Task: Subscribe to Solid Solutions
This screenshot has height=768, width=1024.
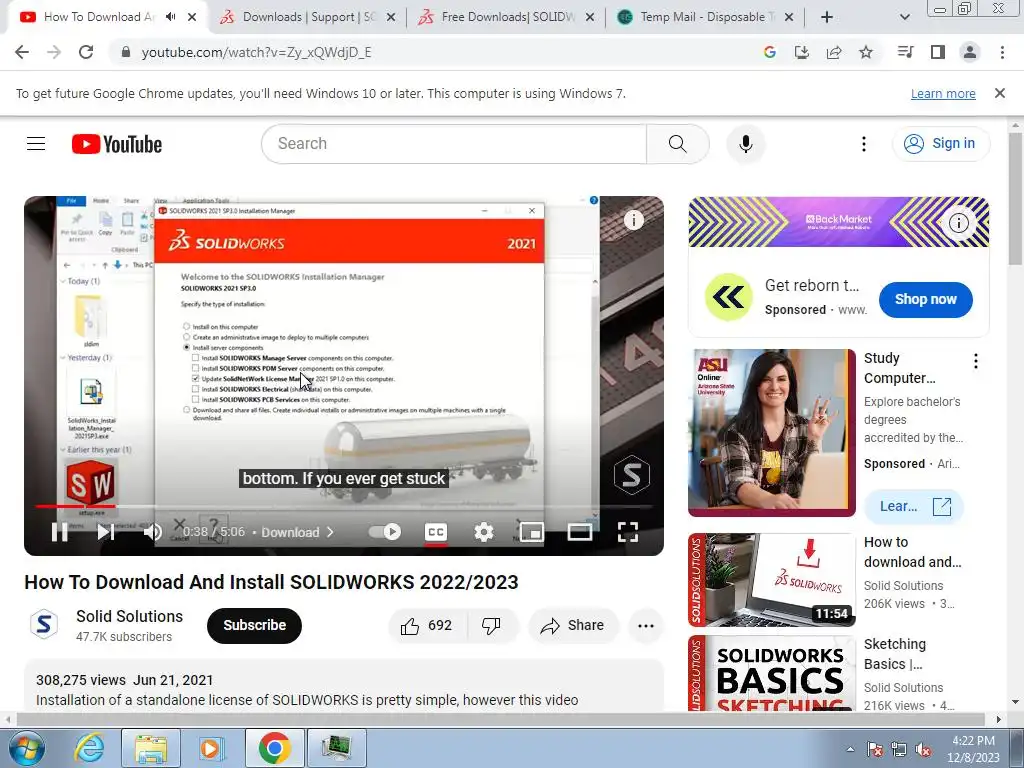Action: click(254, 626)
